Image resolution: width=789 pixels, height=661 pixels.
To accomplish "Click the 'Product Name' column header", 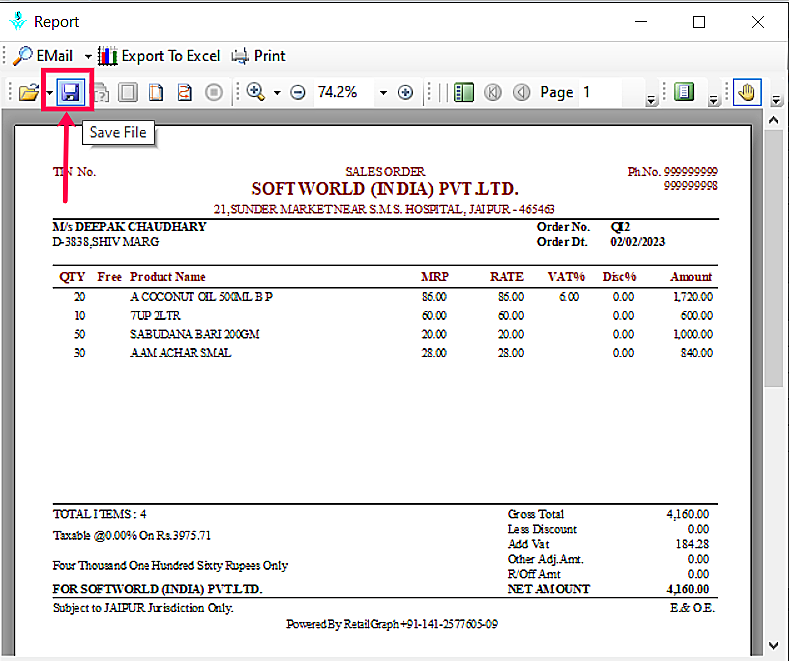I will 168,277.
